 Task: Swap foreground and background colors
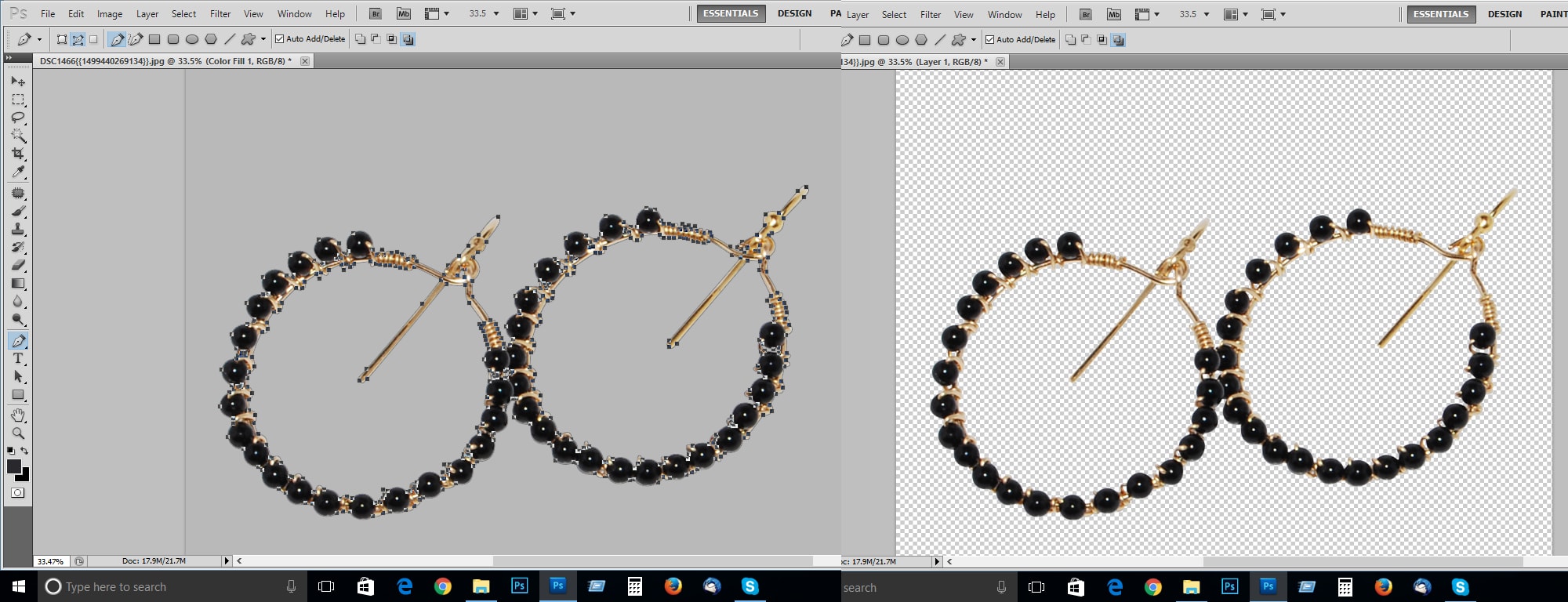(25, 451)
